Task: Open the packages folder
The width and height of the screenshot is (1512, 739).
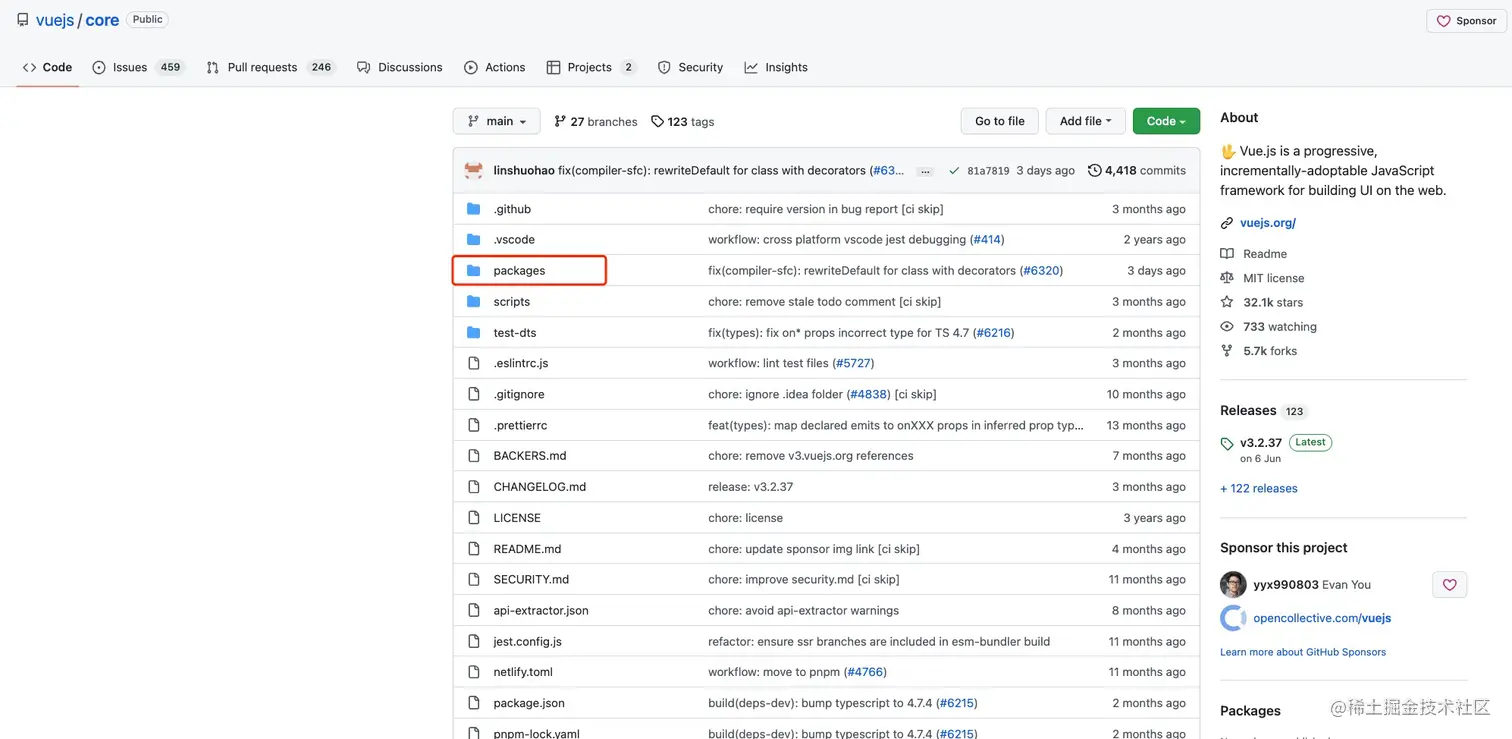Action: [519, 271]
